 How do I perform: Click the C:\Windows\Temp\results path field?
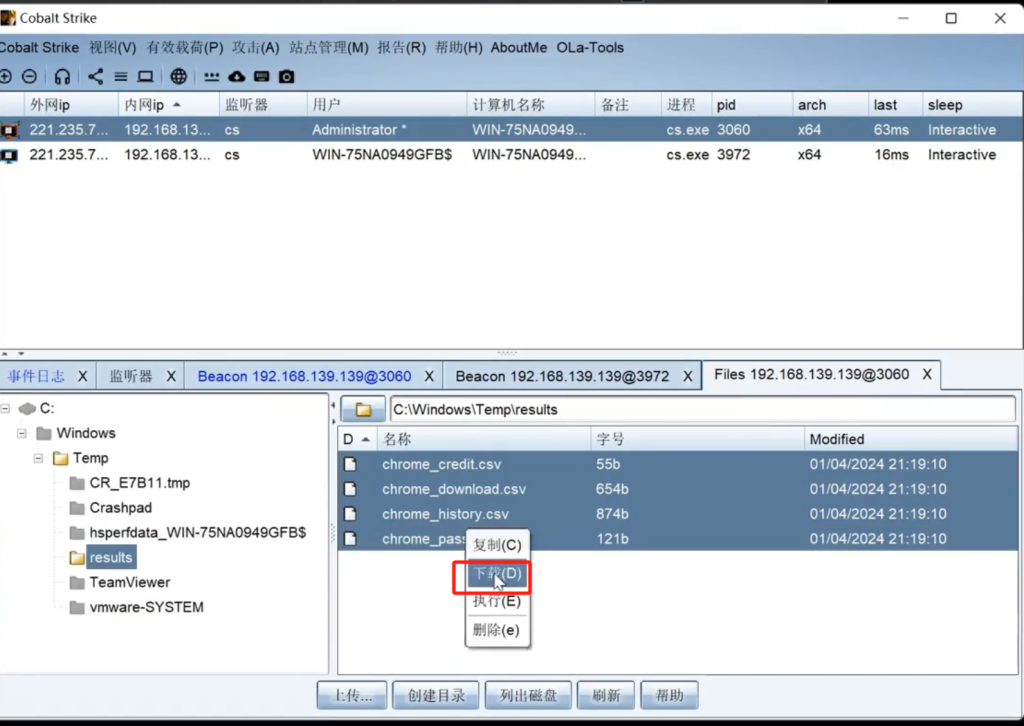click(x=702, y=409)
